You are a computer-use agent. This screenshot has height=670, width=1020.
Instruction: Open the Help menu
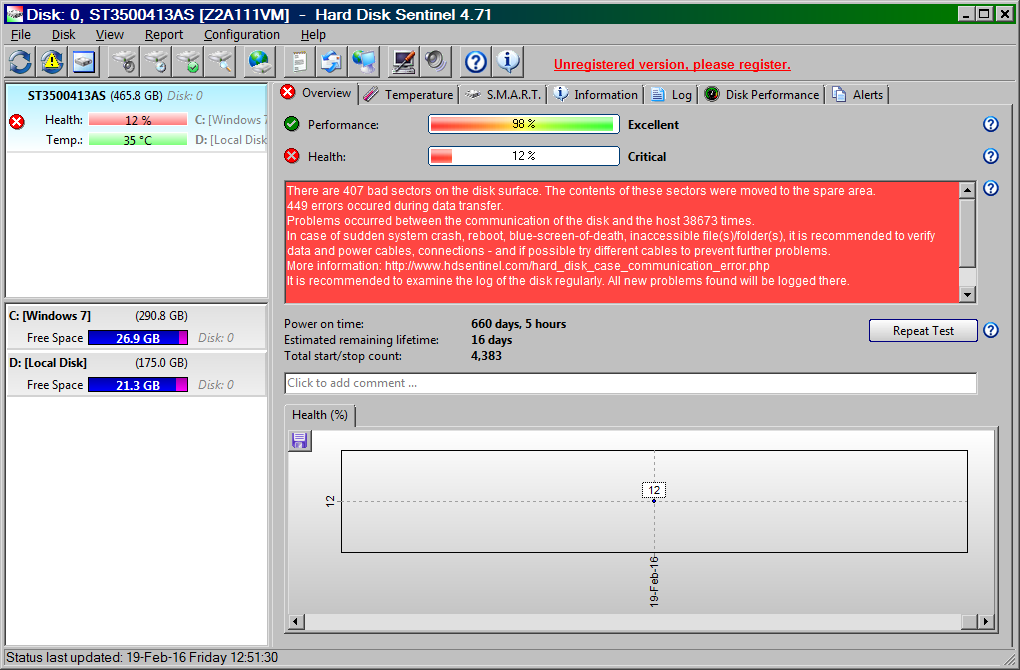pos(313,34)
